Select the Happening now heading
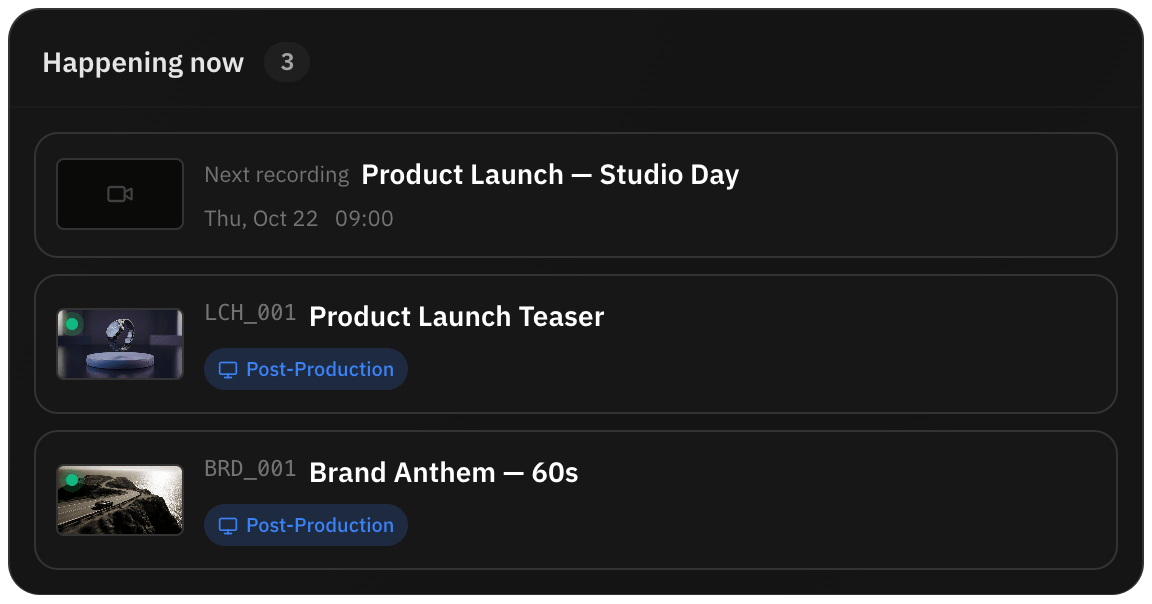The height and width of the screenshot is (604, 1152). point(143,62)
